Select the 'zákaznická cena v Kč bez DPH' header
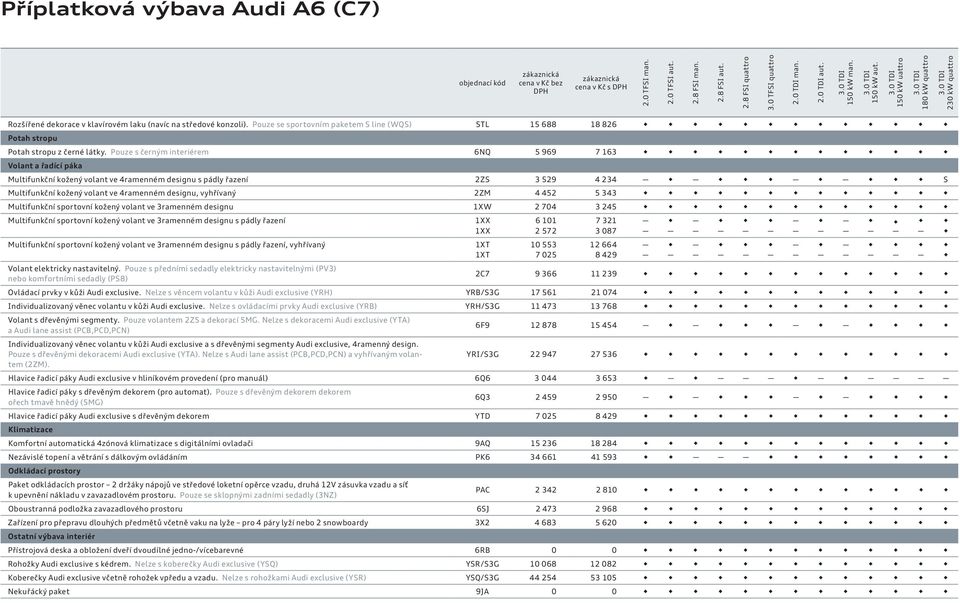The height and width of the screenshot is (603, 960). click(x=541, y=83)
